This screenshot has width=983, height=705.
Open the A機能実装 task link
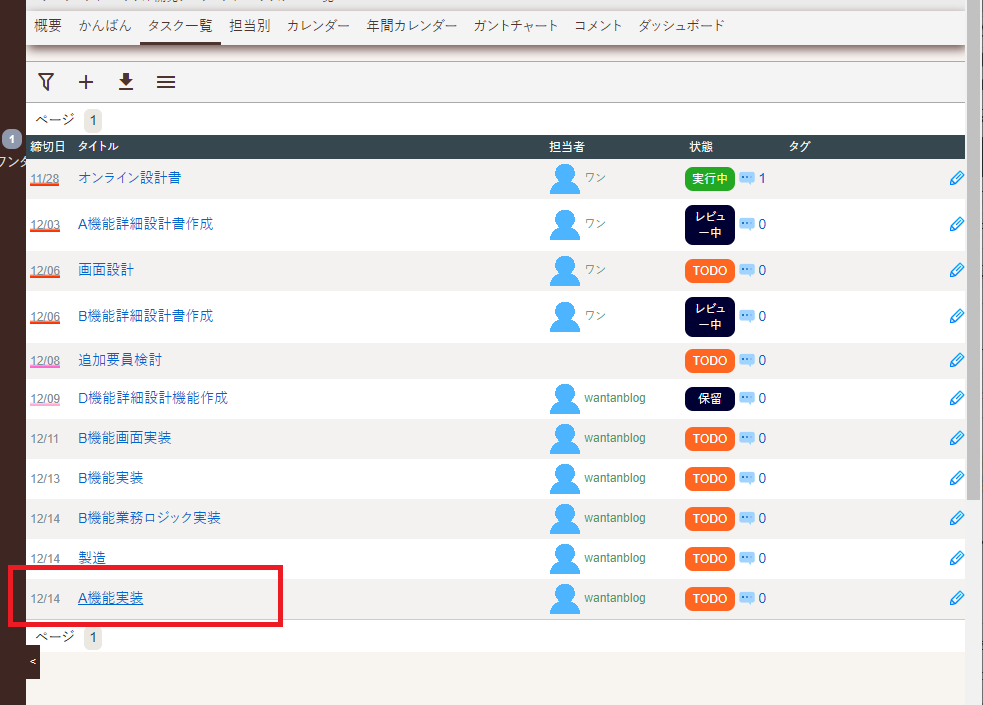click(x=110, y=598)
